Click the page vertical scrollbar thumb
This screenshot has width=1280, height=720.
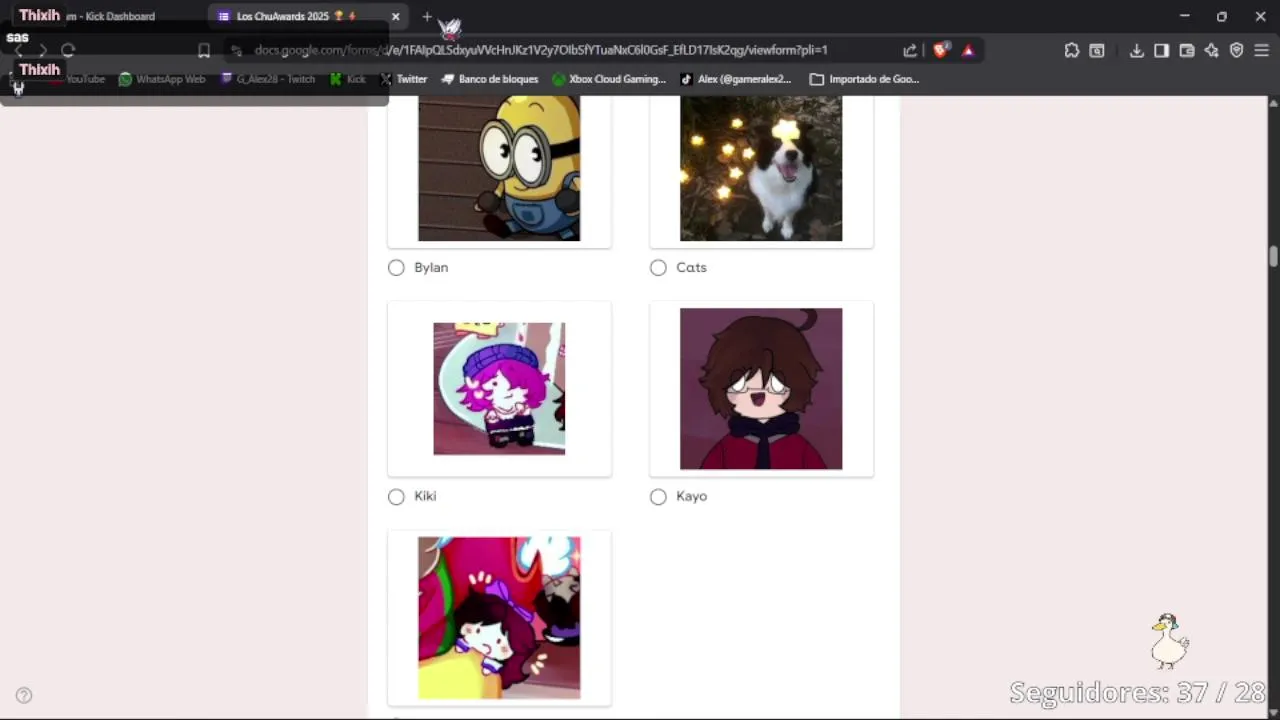[x=1274, y=256]
